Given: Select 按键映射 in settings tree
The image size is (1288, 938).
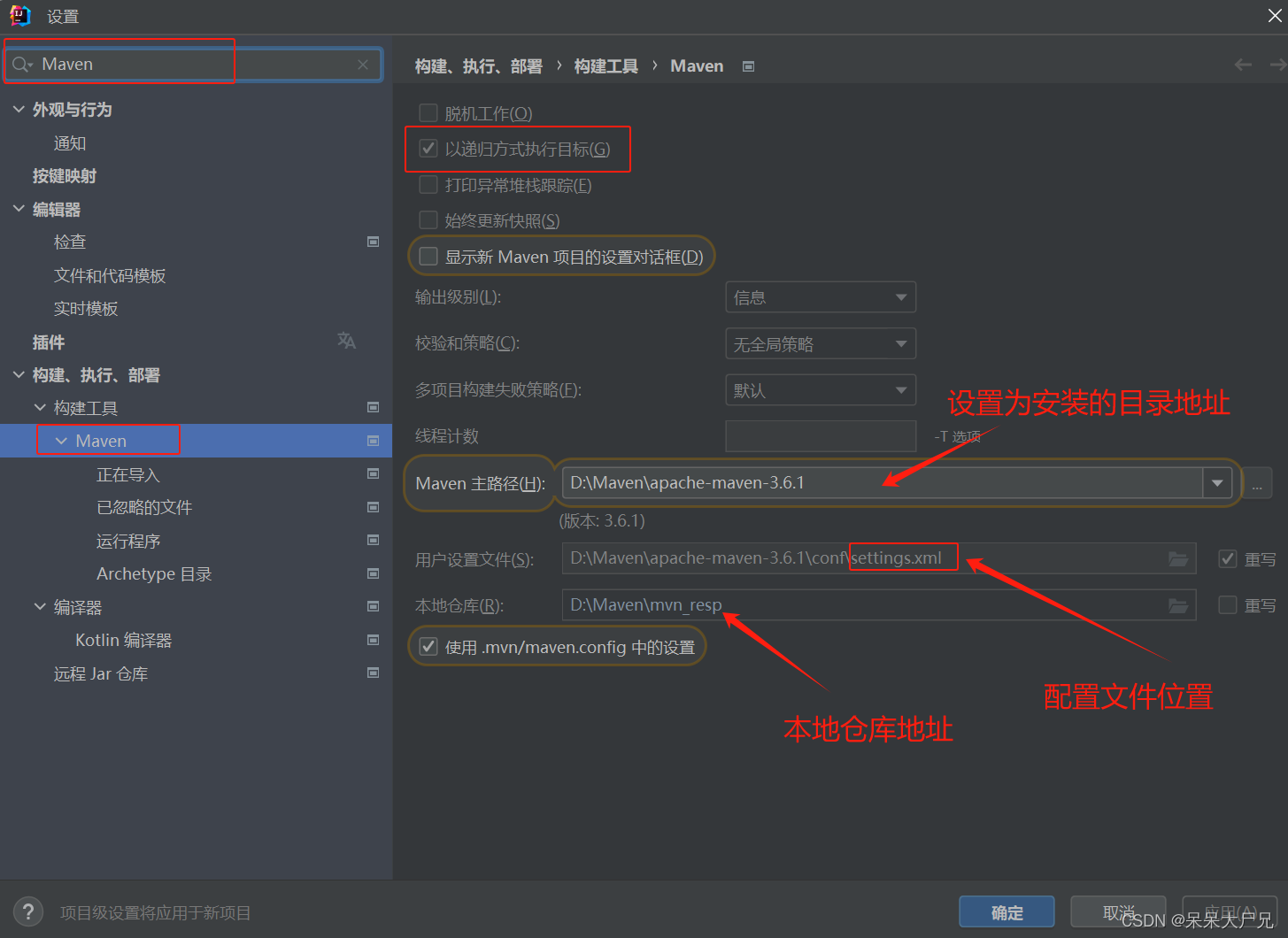Looking at the screenshot, I should click(x=65, y=176).
